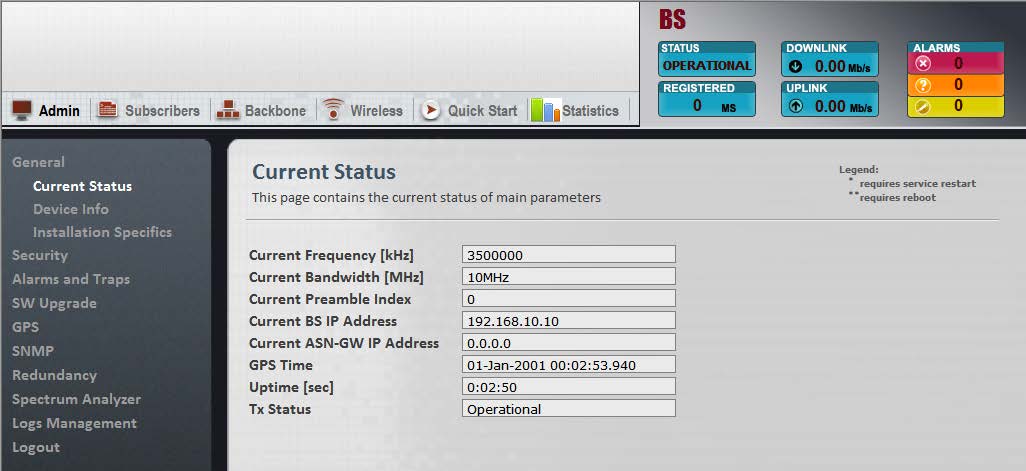Viewport: 1026px width, 471px height.
Task: Click the Quick Start play icon
Action: coord(431,110)
